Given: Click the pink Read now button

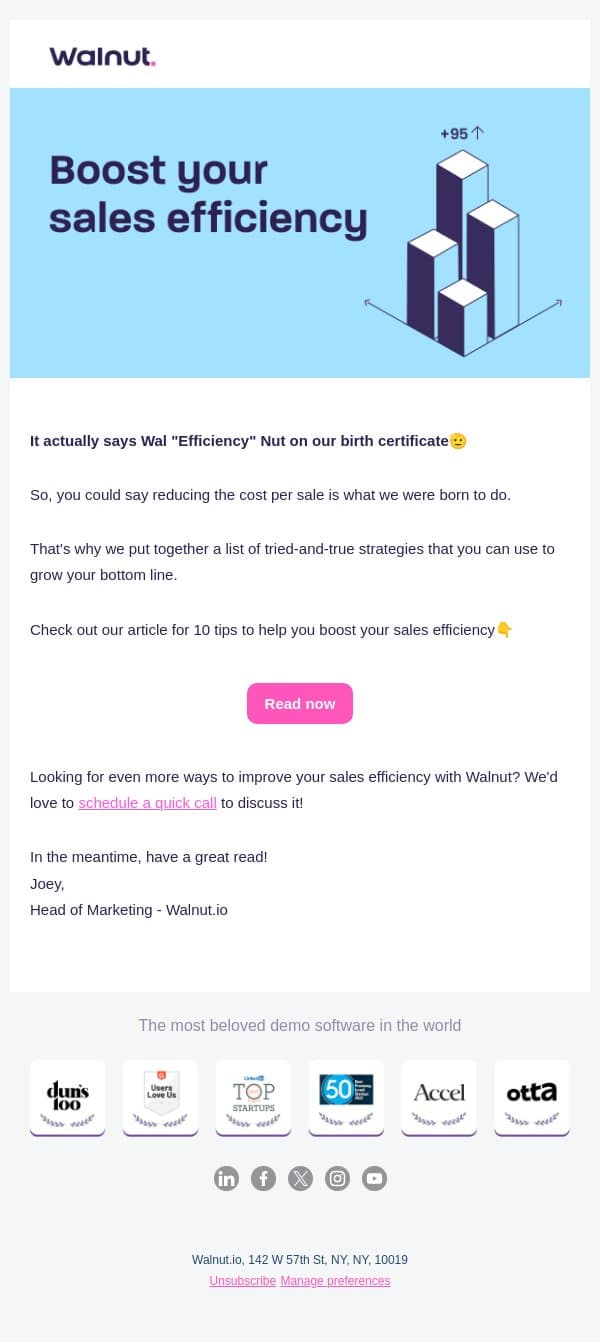Looking at the screenshot, I should (x=300, y=703).
